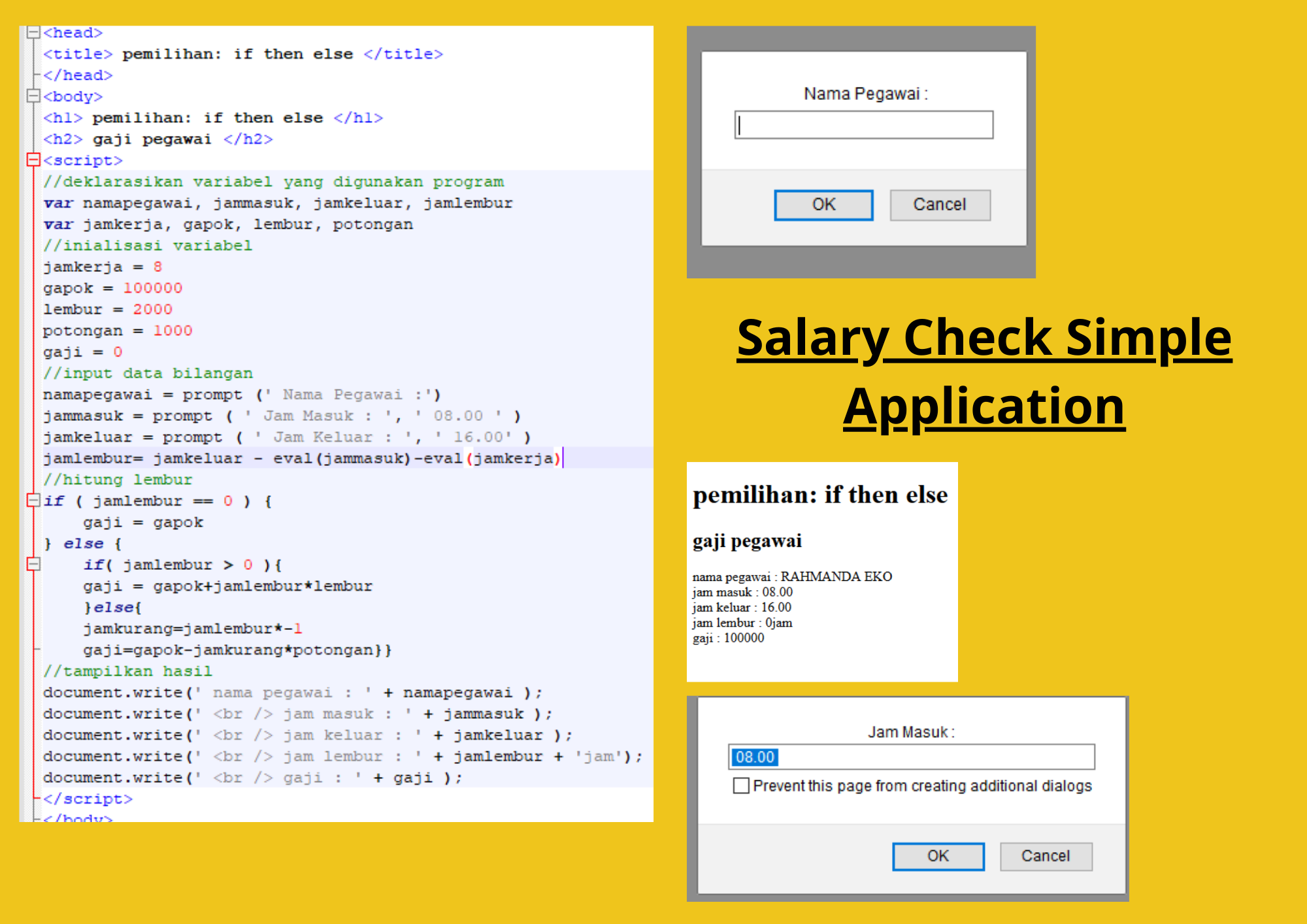Collapse the <head> tag fold marker
This screenshot has height=924, width=1307.
click(33, 33)
